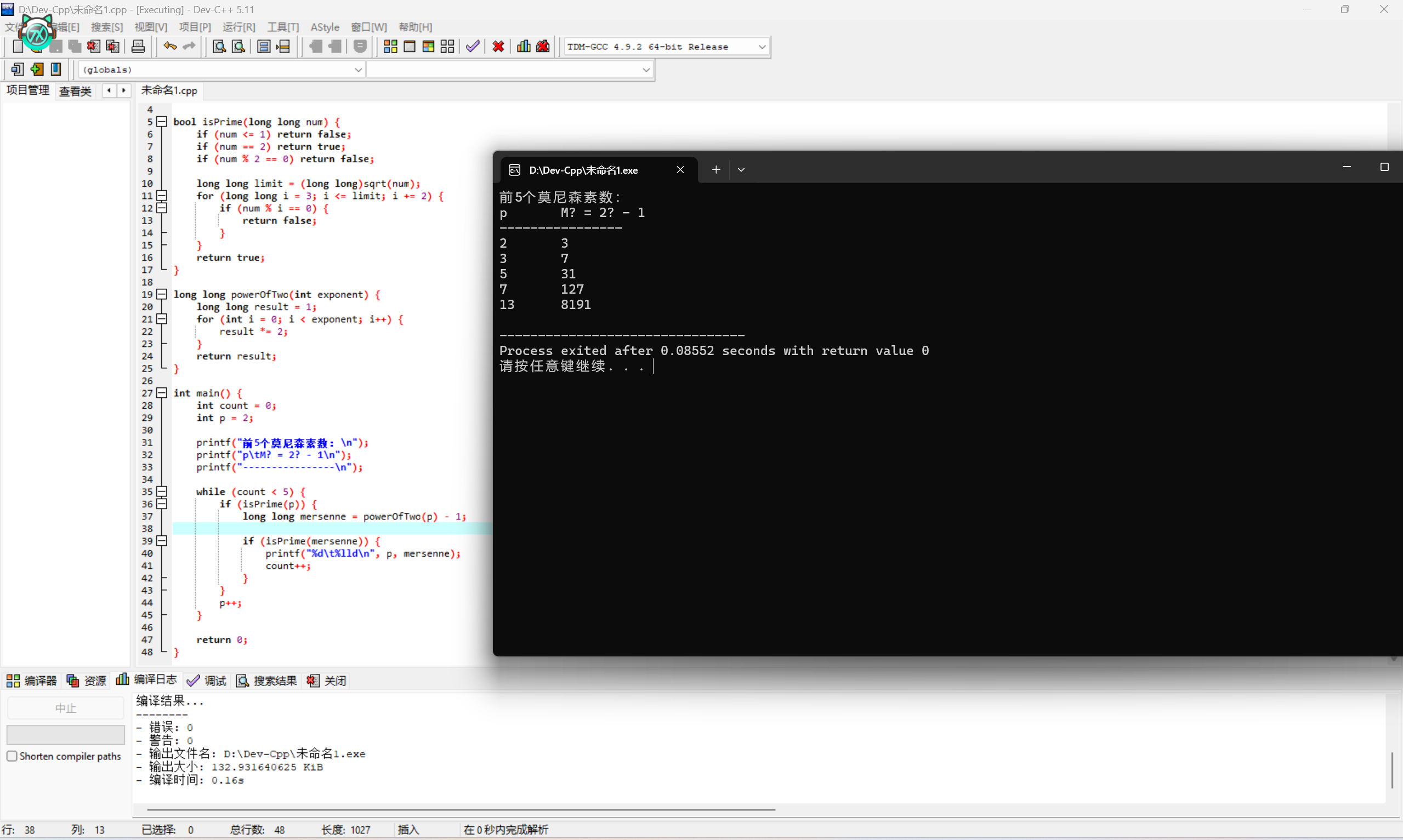The height and width of the screenshot is (840, 1403).
Task: Collapse the isPrime function fold marker
Action: (162, 121)
